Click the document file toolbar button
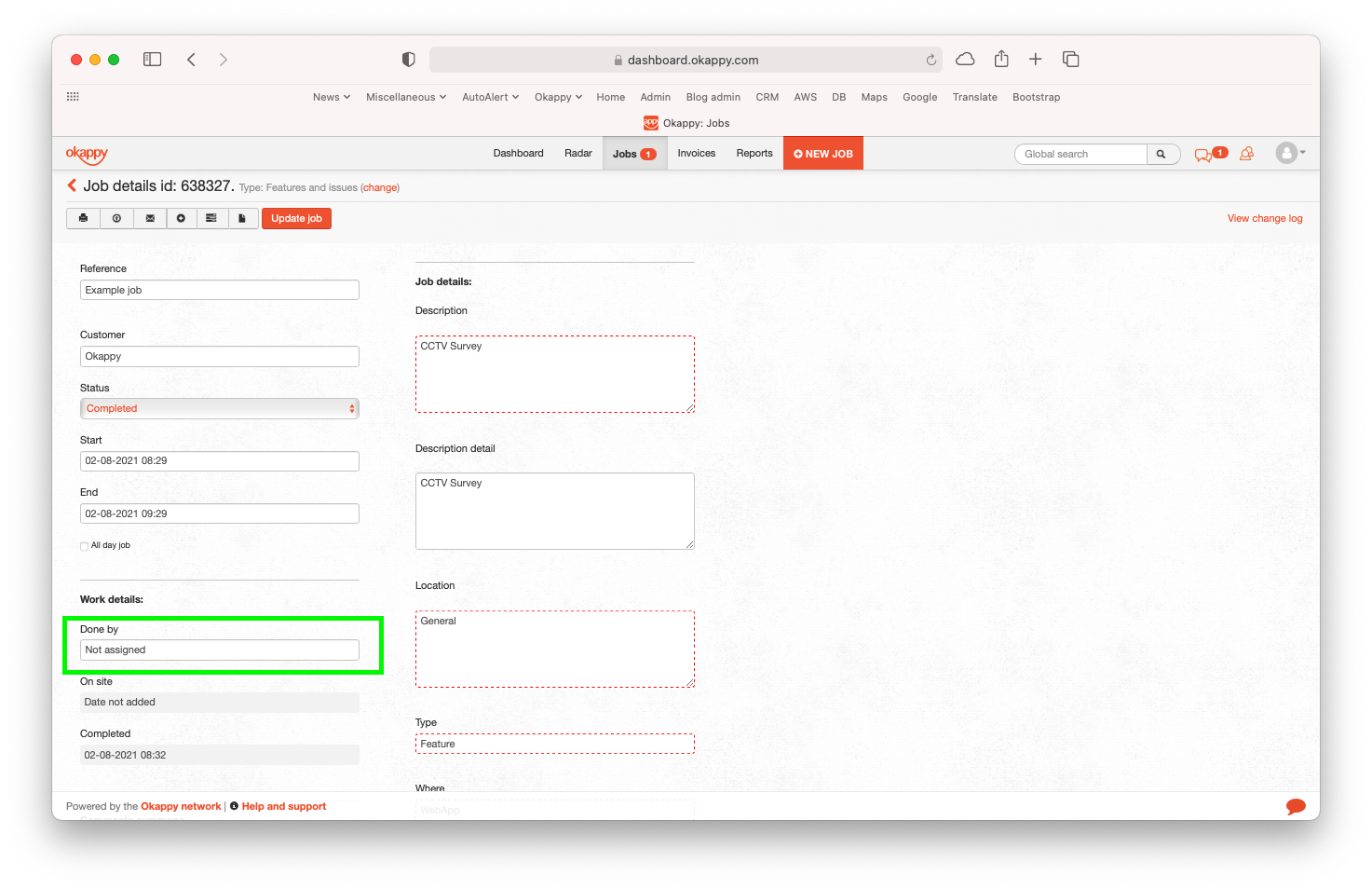The width and height of the screenshot is (1372, 889). (x=242, y=218)
